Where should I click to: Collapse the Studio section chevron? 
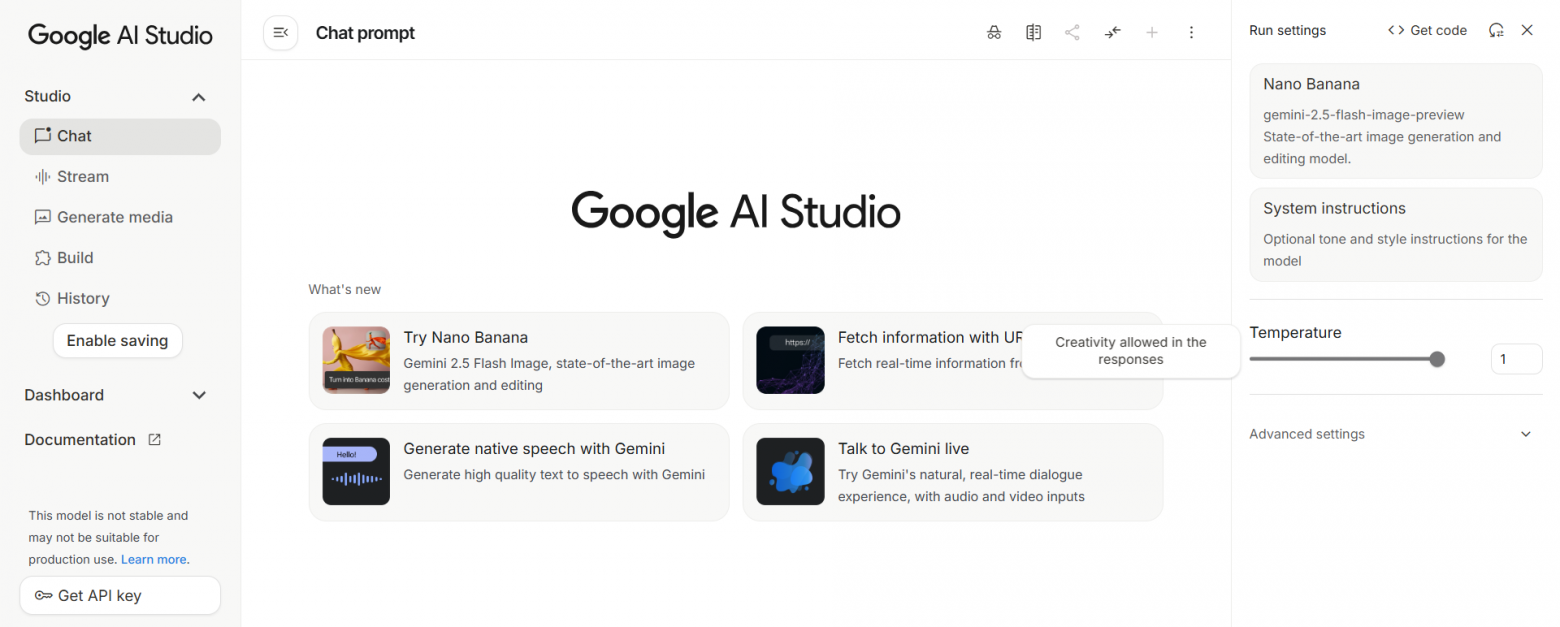[x=199, y=97]
